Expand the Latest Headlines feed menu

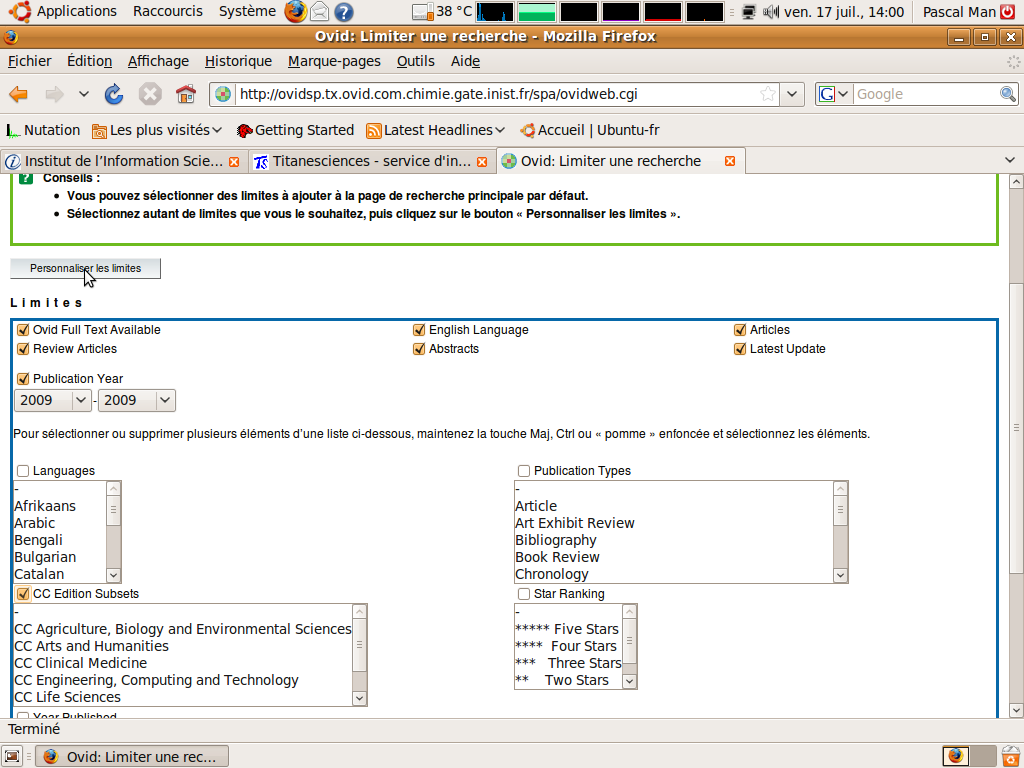(436, 131)
